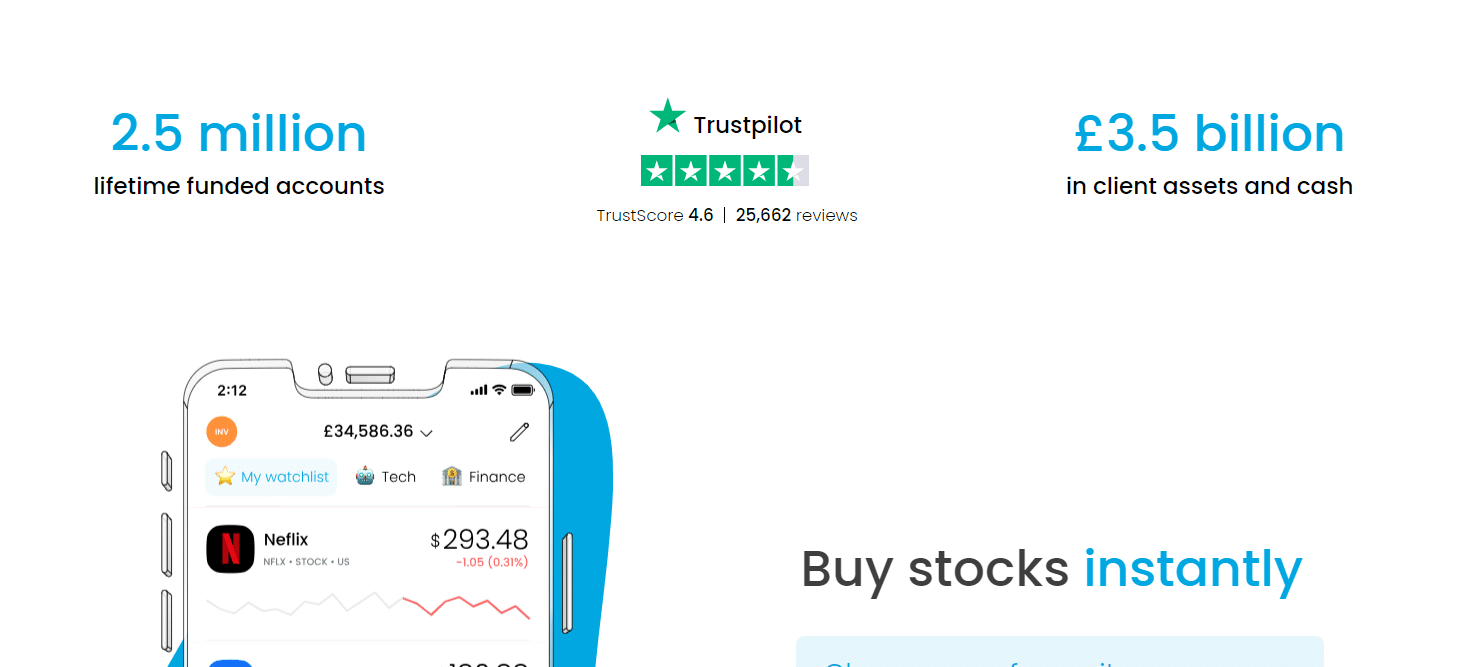The width and height of the screenshot is (1483, 667).
Task: Open the Neflix stock row name
Action: 286,540
